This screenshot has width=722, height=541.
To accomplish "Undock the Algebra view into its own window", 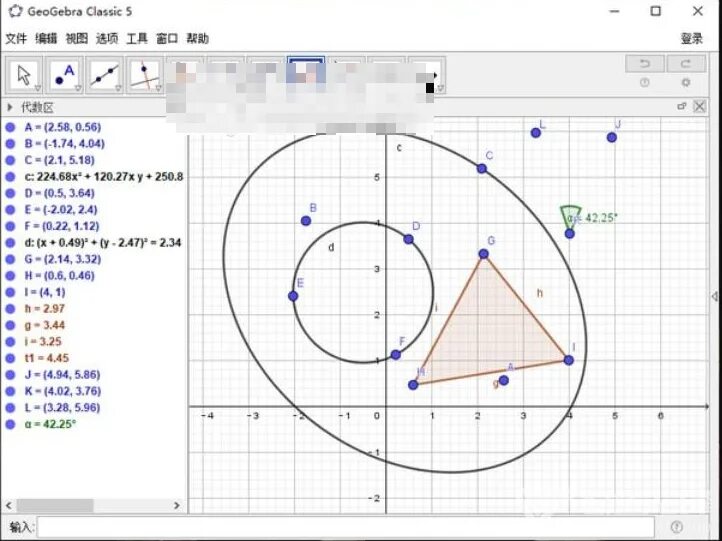I will pos(682,106).
